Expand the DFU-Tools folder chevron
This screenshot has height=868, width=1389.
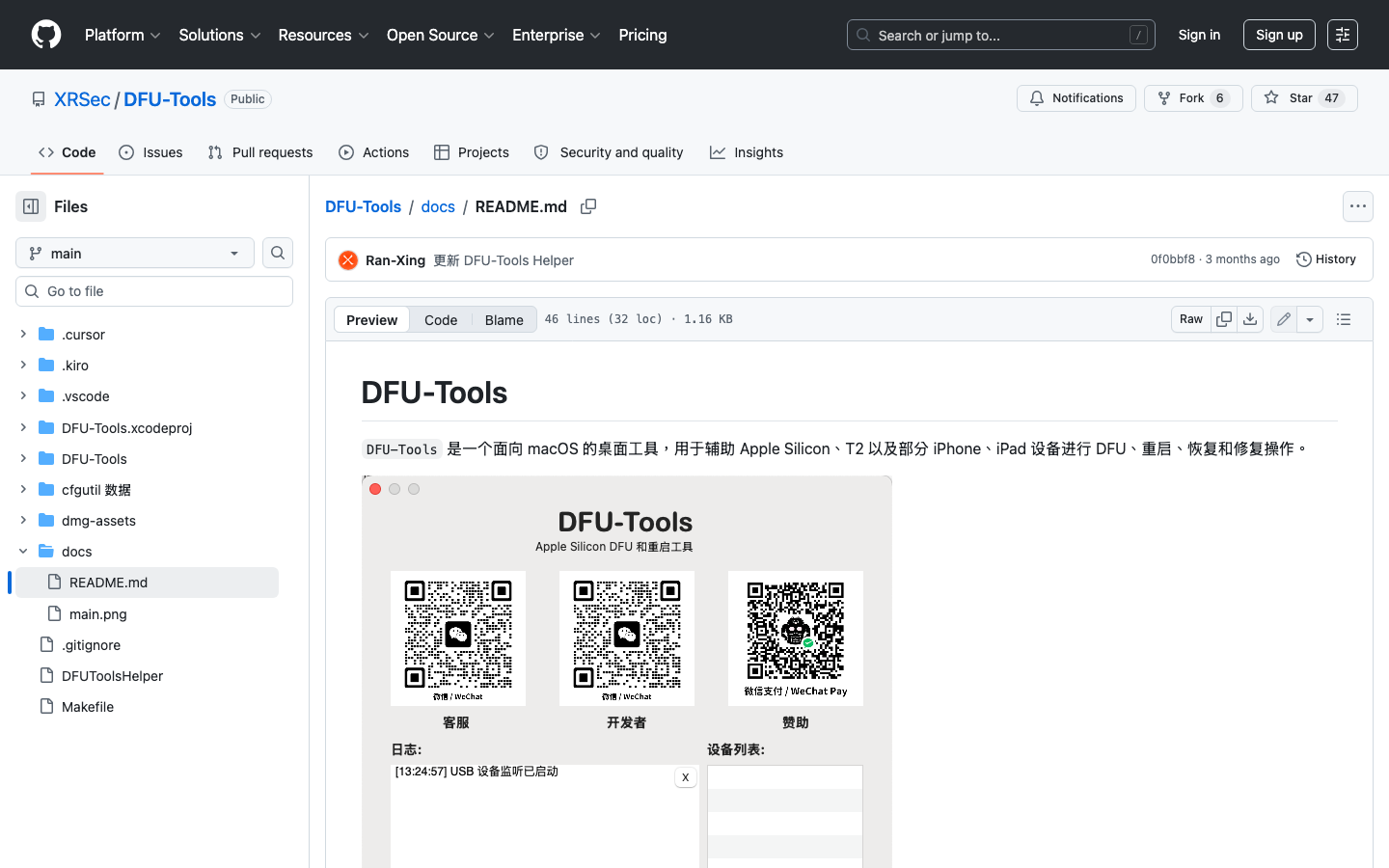(x=23, y=458)
